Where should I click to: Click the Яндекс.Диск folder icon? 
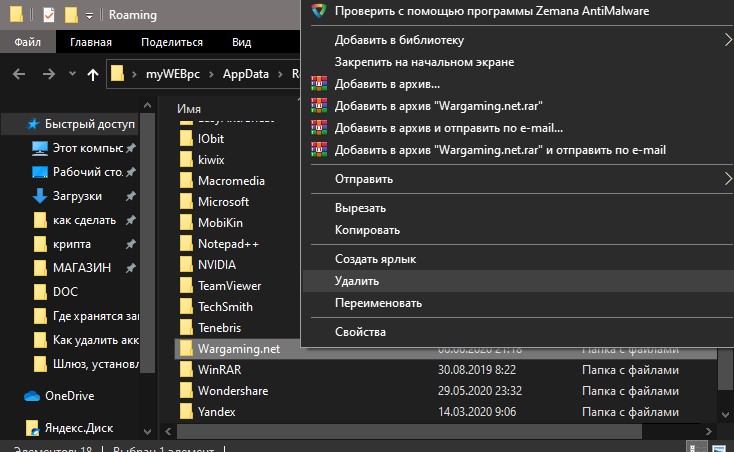[32, 428]
